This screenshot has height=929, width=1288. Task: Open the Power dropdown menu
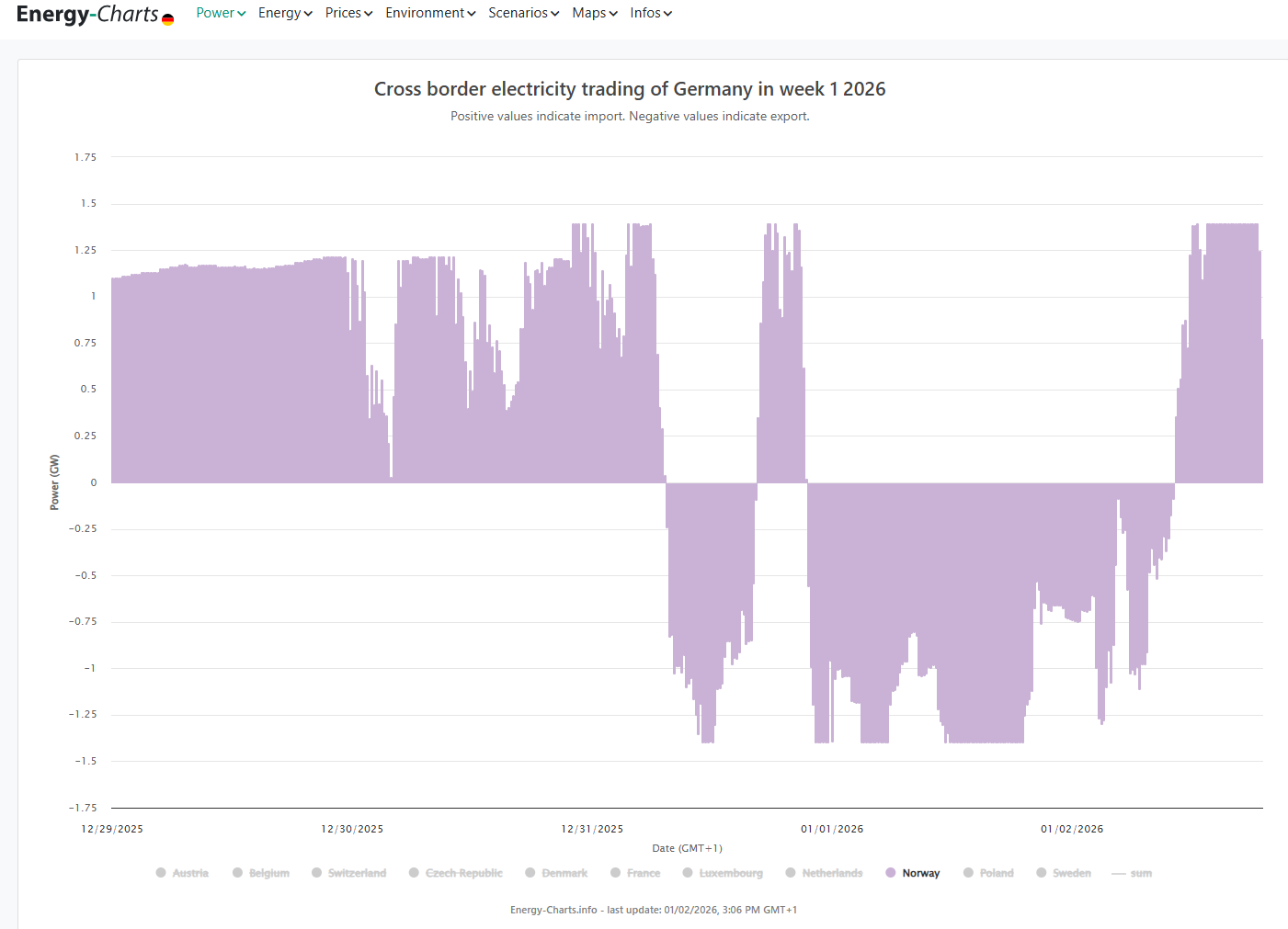pos(221,13)
